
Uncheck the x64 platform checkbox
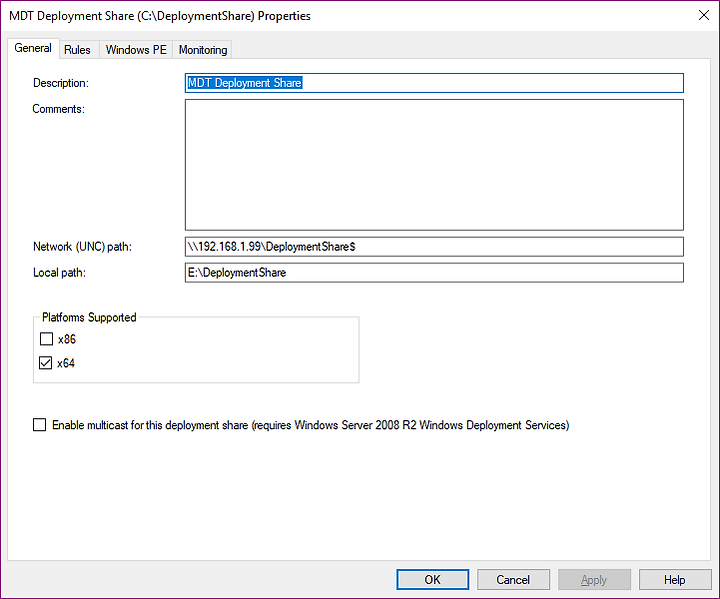coord(45,363)
